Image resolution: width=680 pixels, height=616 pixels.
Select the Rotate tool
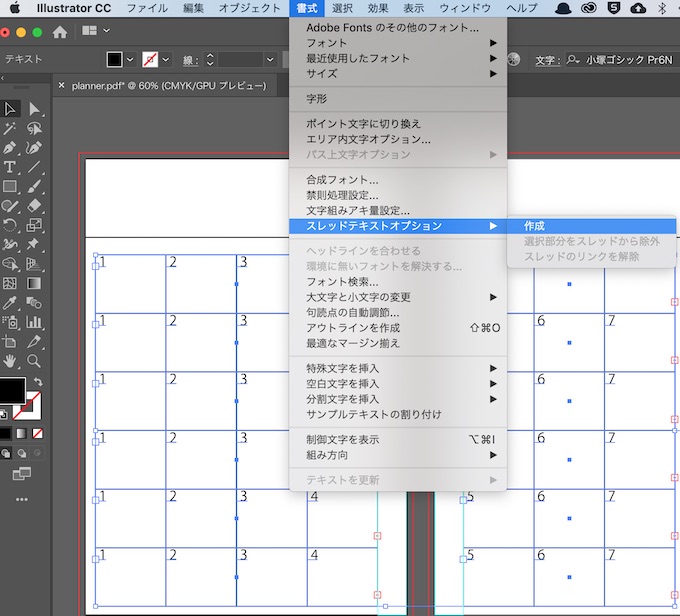coord(10,225)
